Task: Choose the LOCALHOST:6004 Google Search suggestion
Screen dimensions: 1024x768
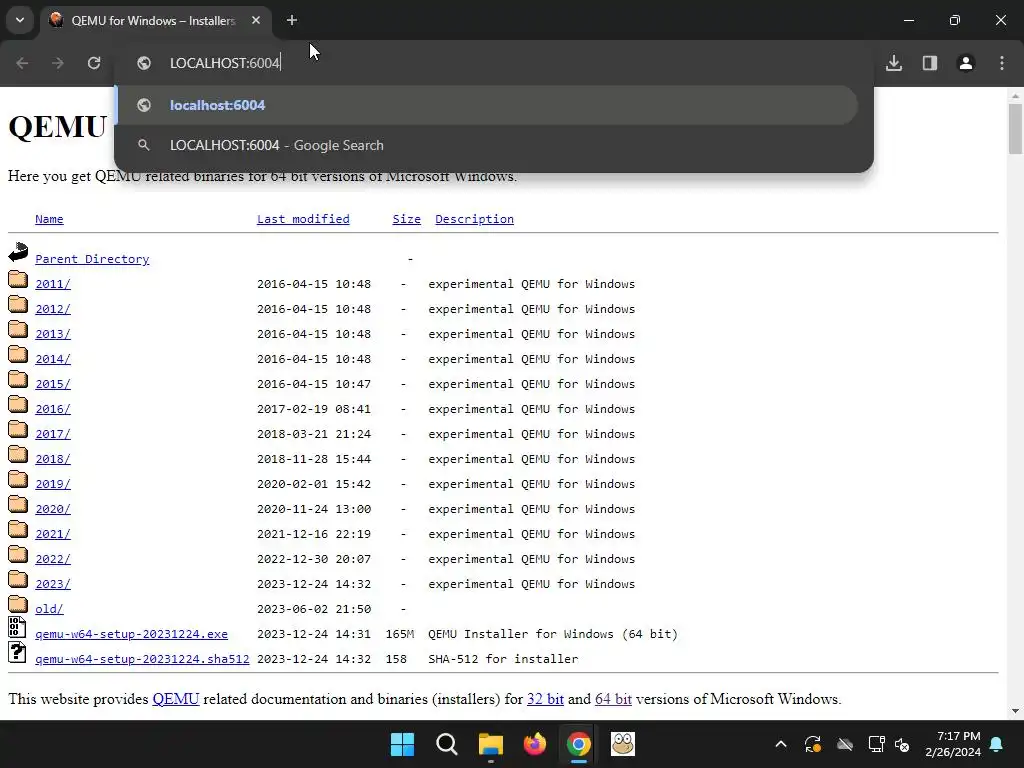Action: [487, 145]
